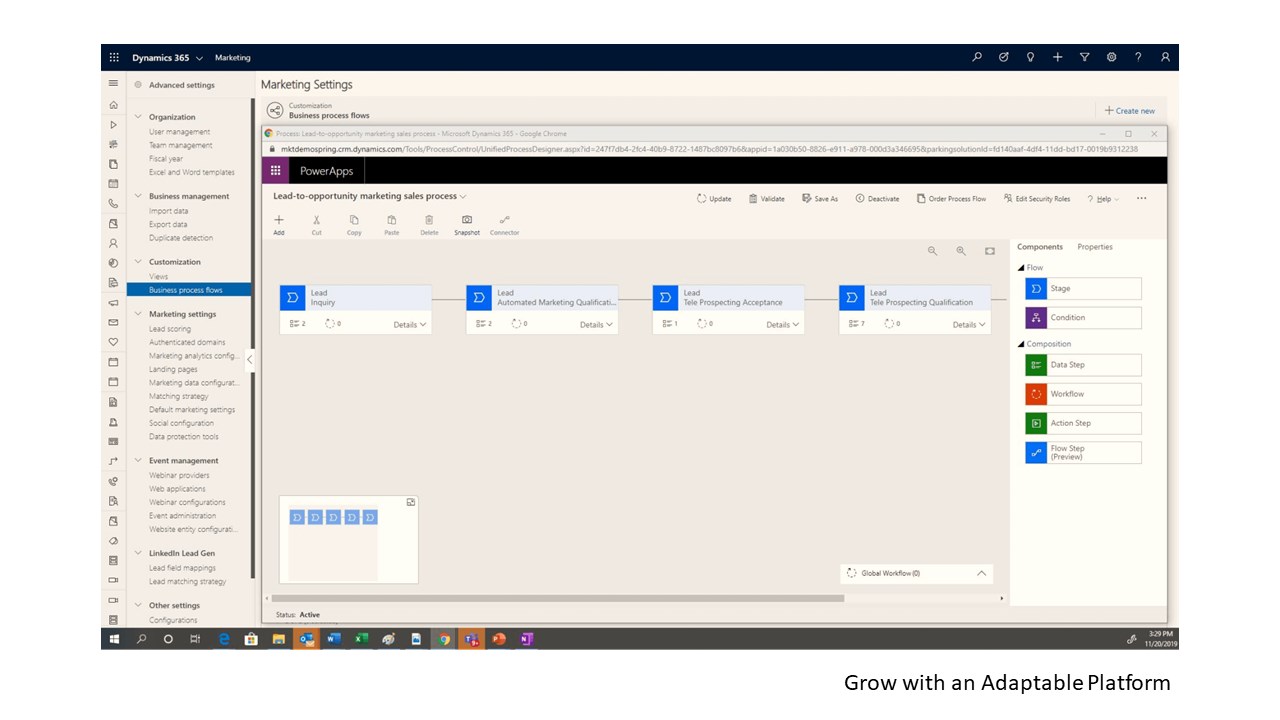Click the Create new button
The width and height of the screenshot is (1280, 720).
(x=1129, y=111)
